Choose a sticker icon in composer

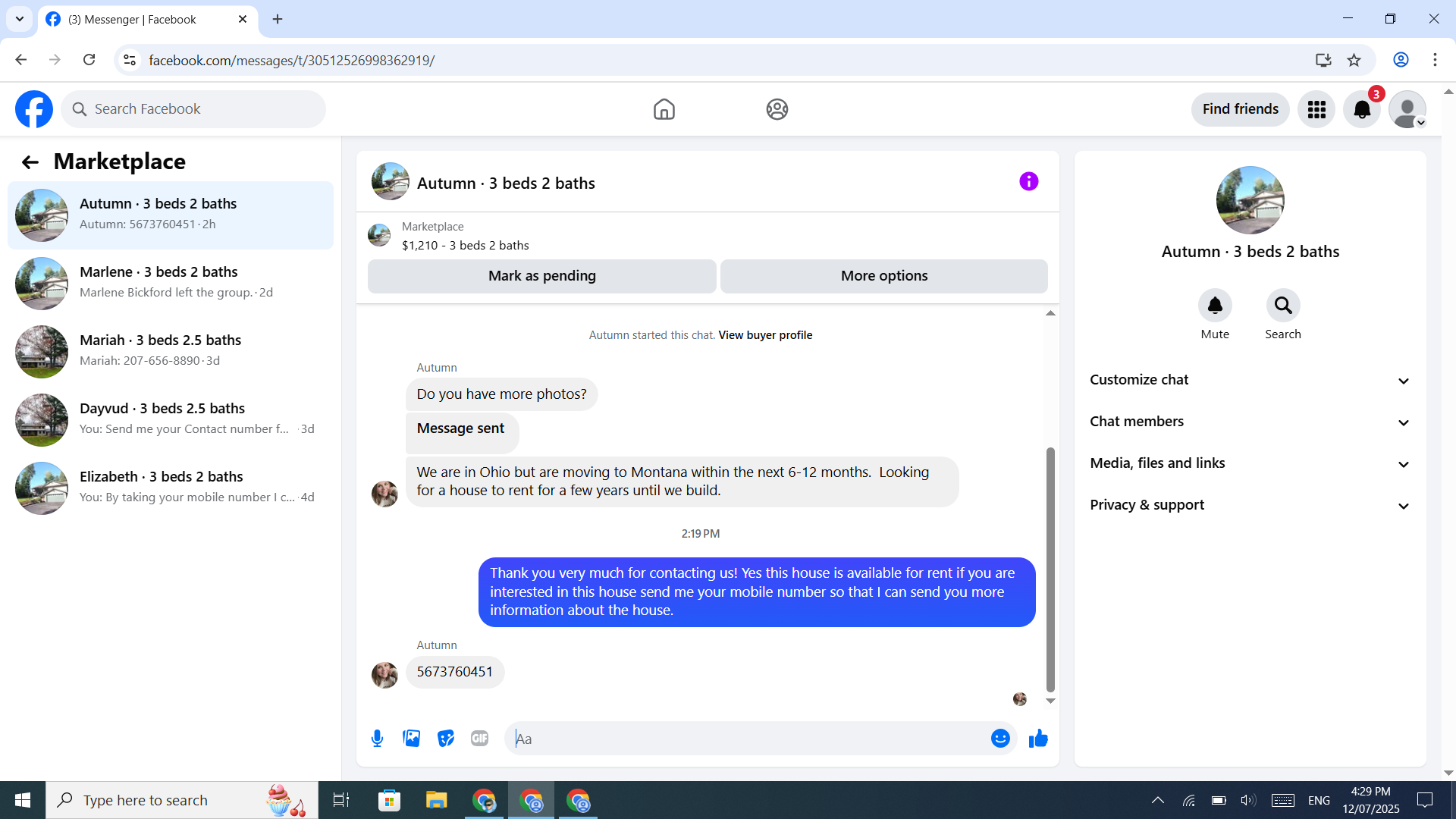pyautogui.click(x=446, y=739)
